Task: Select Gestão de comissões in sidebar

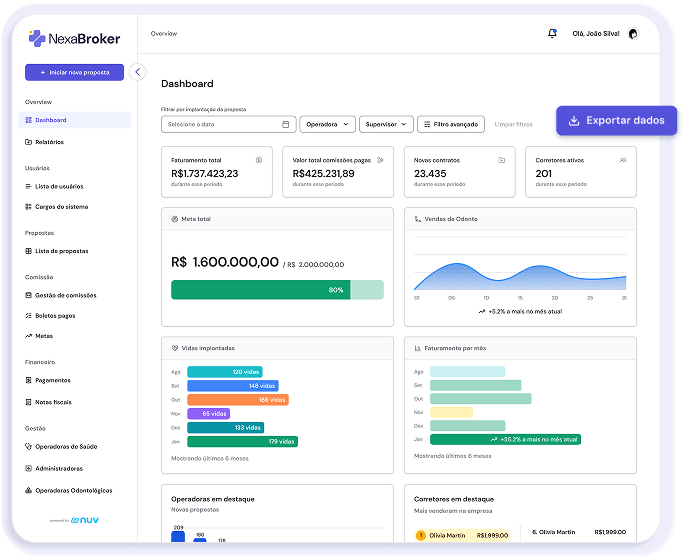Action: [65, 295]
